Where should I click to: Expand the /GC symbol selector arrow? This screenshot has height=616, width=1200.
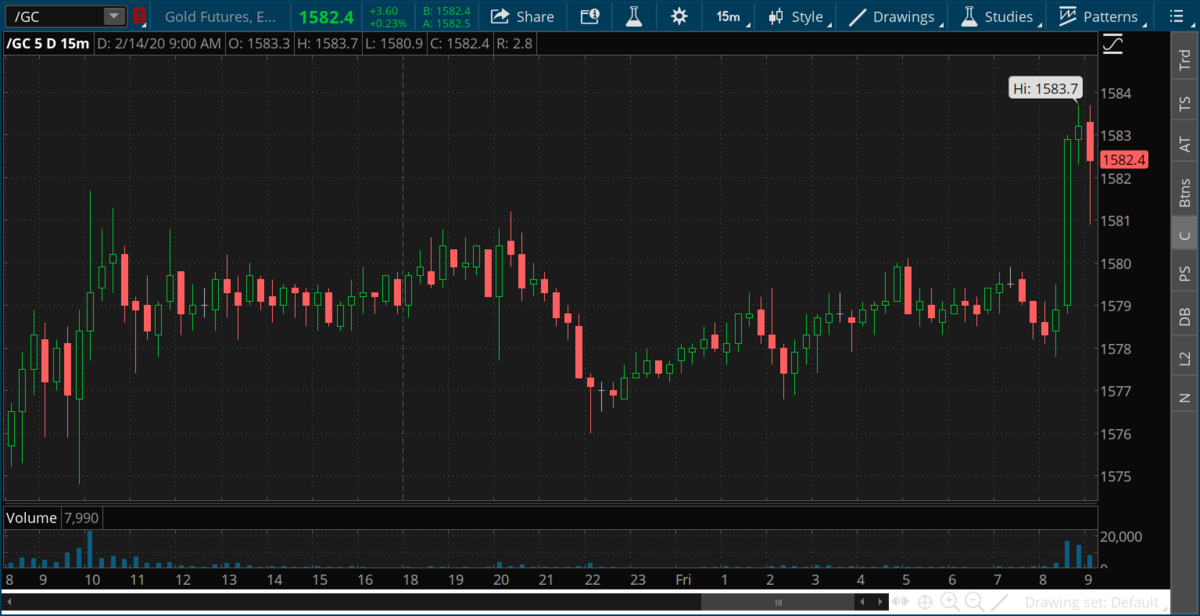114,16
